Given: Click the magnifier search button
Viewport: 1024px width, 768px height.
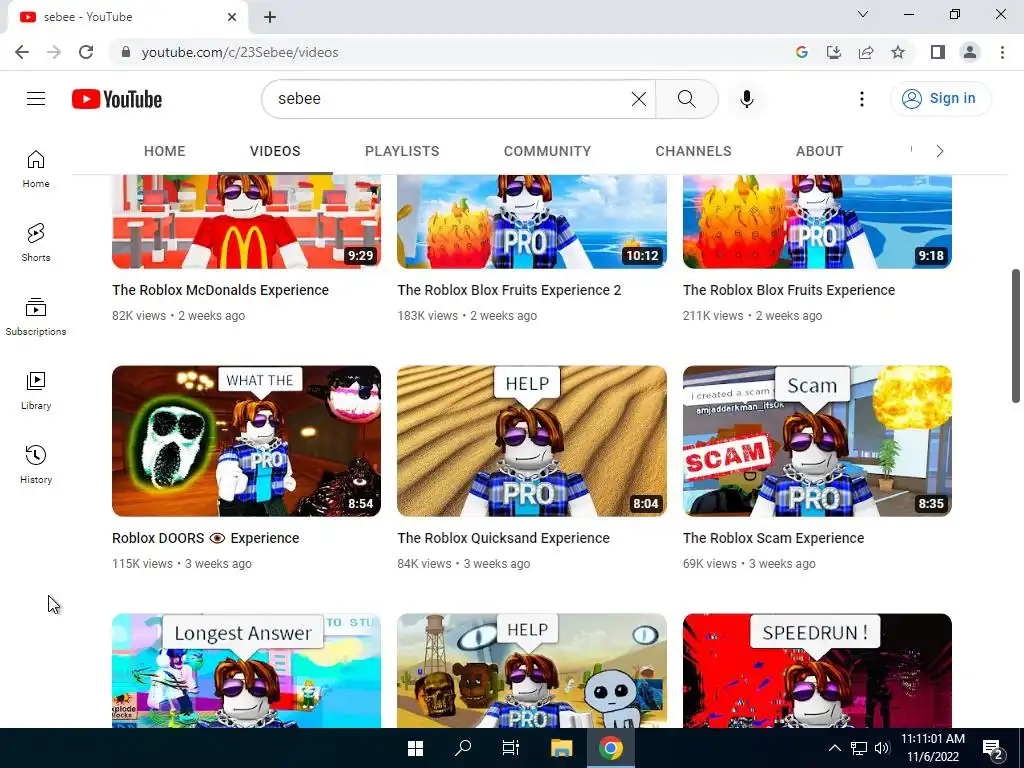Looking at the screenshot, I should pos(686,99).
